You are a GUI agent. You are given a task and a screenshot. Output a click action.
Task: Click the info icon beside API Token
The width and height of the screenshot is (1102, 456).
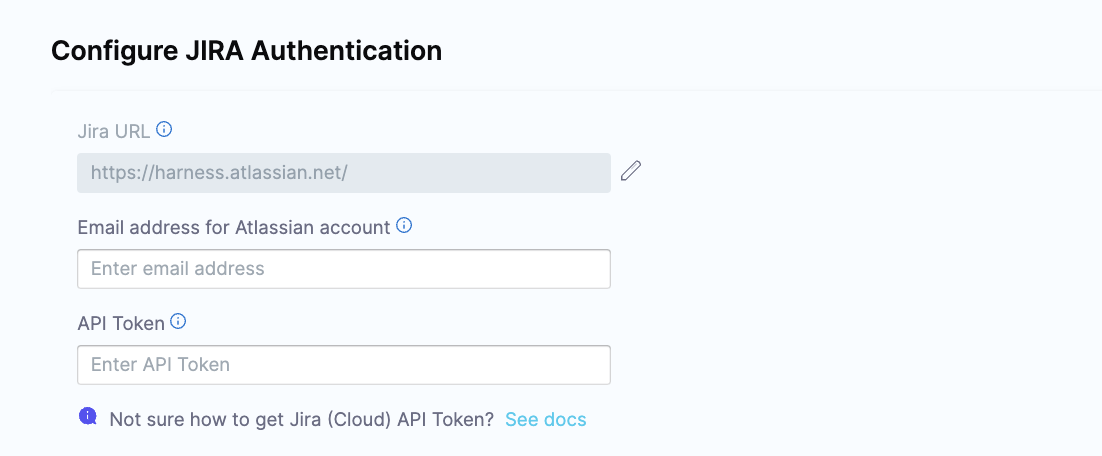click(x=178, y=322)
